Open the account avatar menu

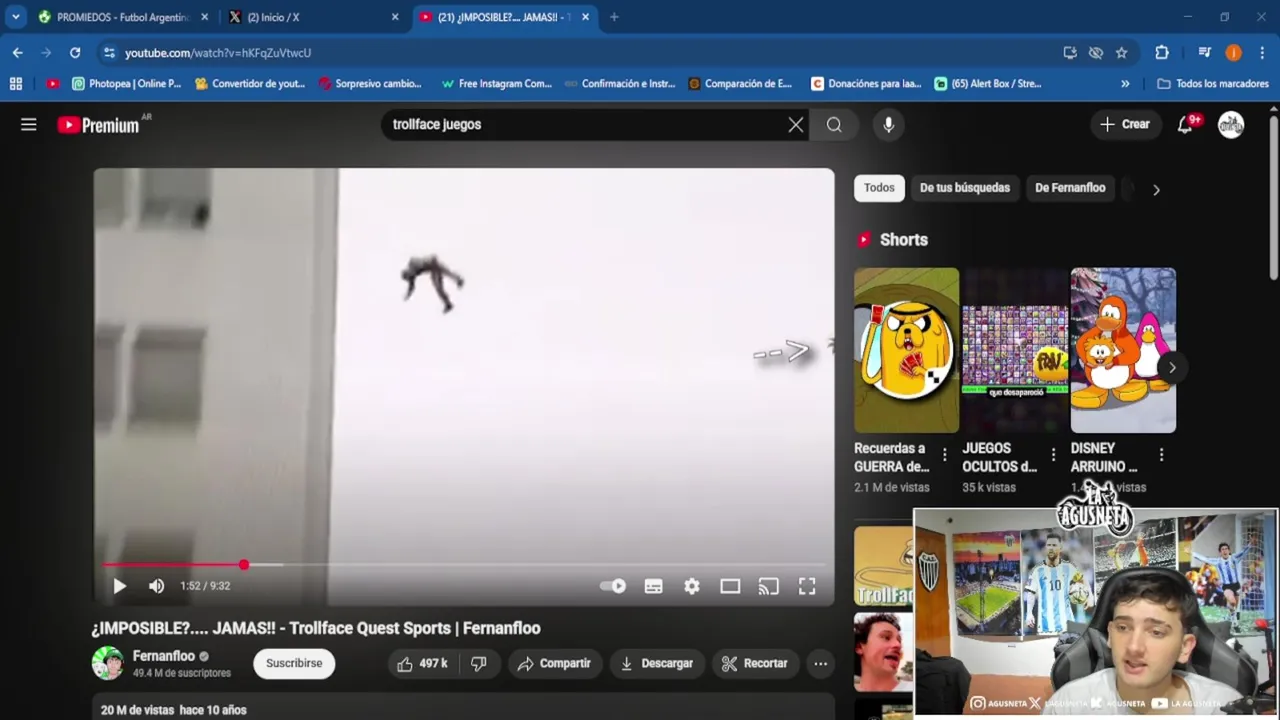[1231, 124]
